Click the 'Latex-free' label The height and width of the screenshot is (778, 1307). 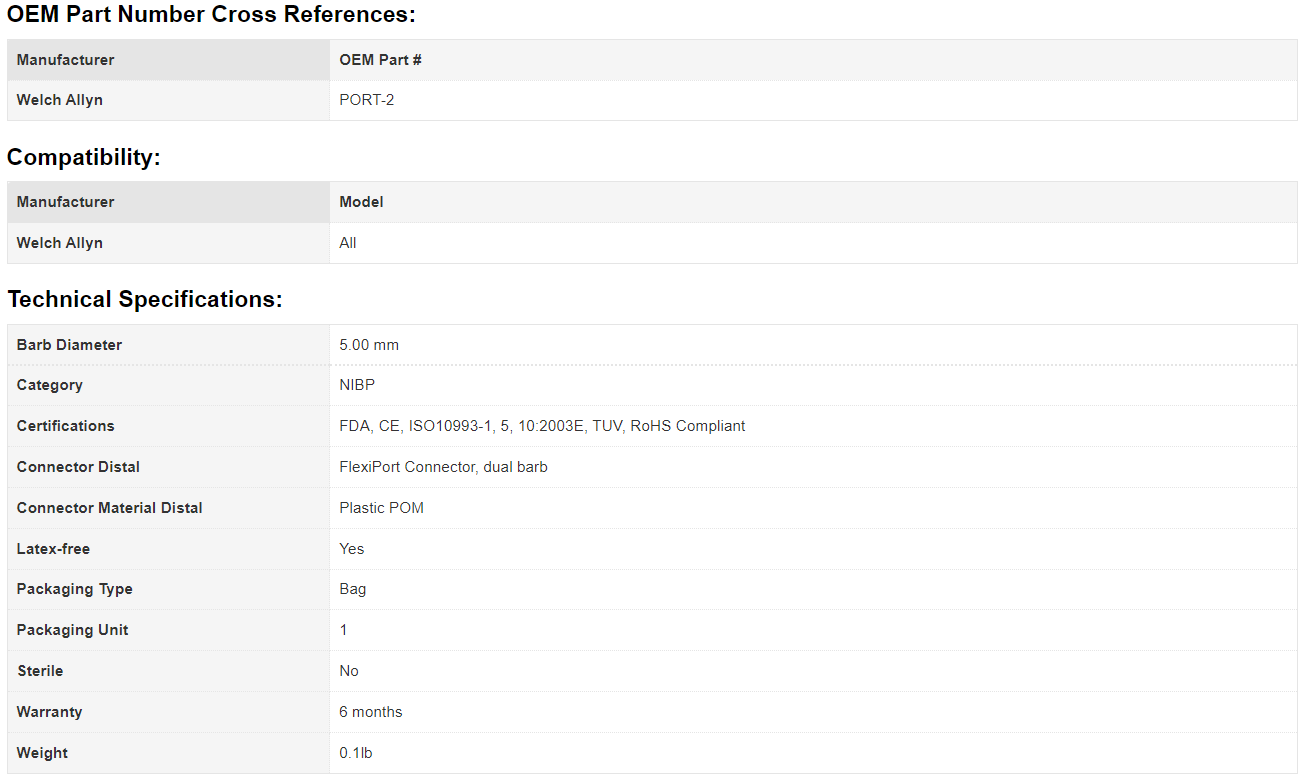point(53,549)
